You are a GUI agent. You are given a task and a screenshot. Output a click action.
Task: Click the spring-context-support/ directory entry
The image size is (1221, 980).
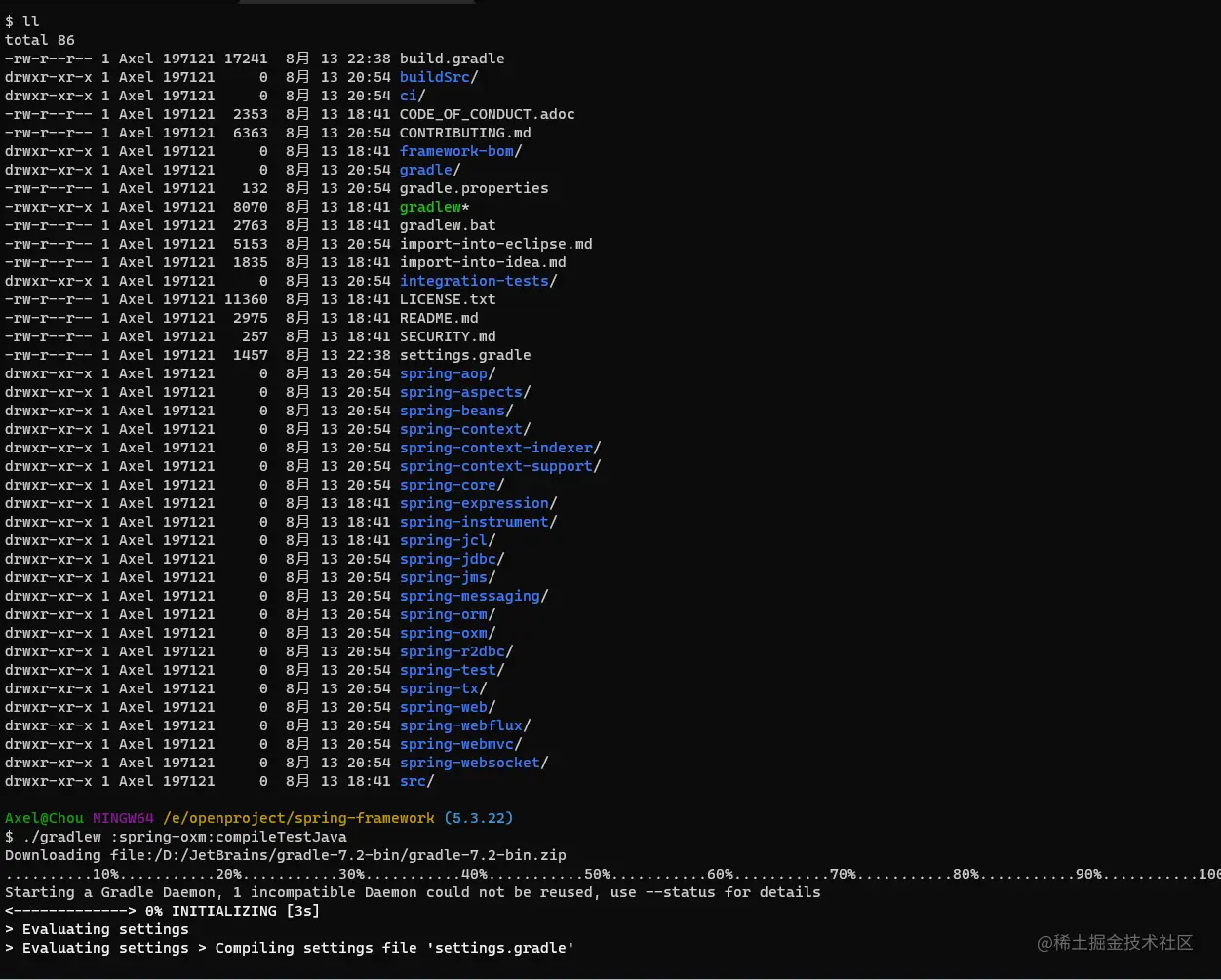[500, 466]
